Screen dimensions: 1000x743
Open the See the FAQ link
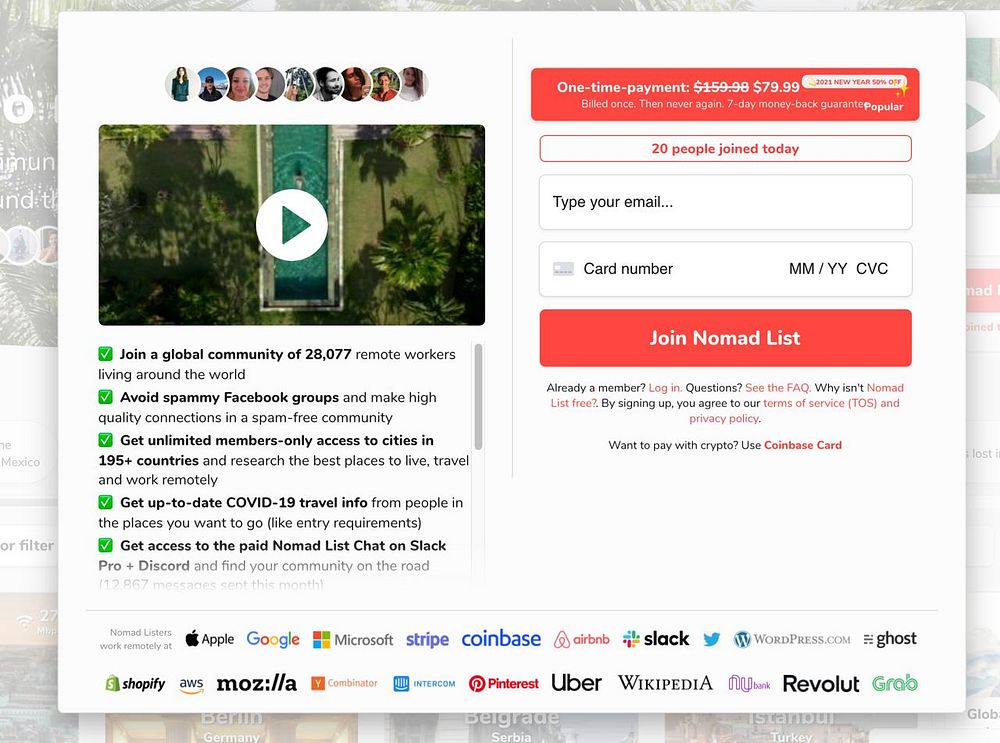778,388
